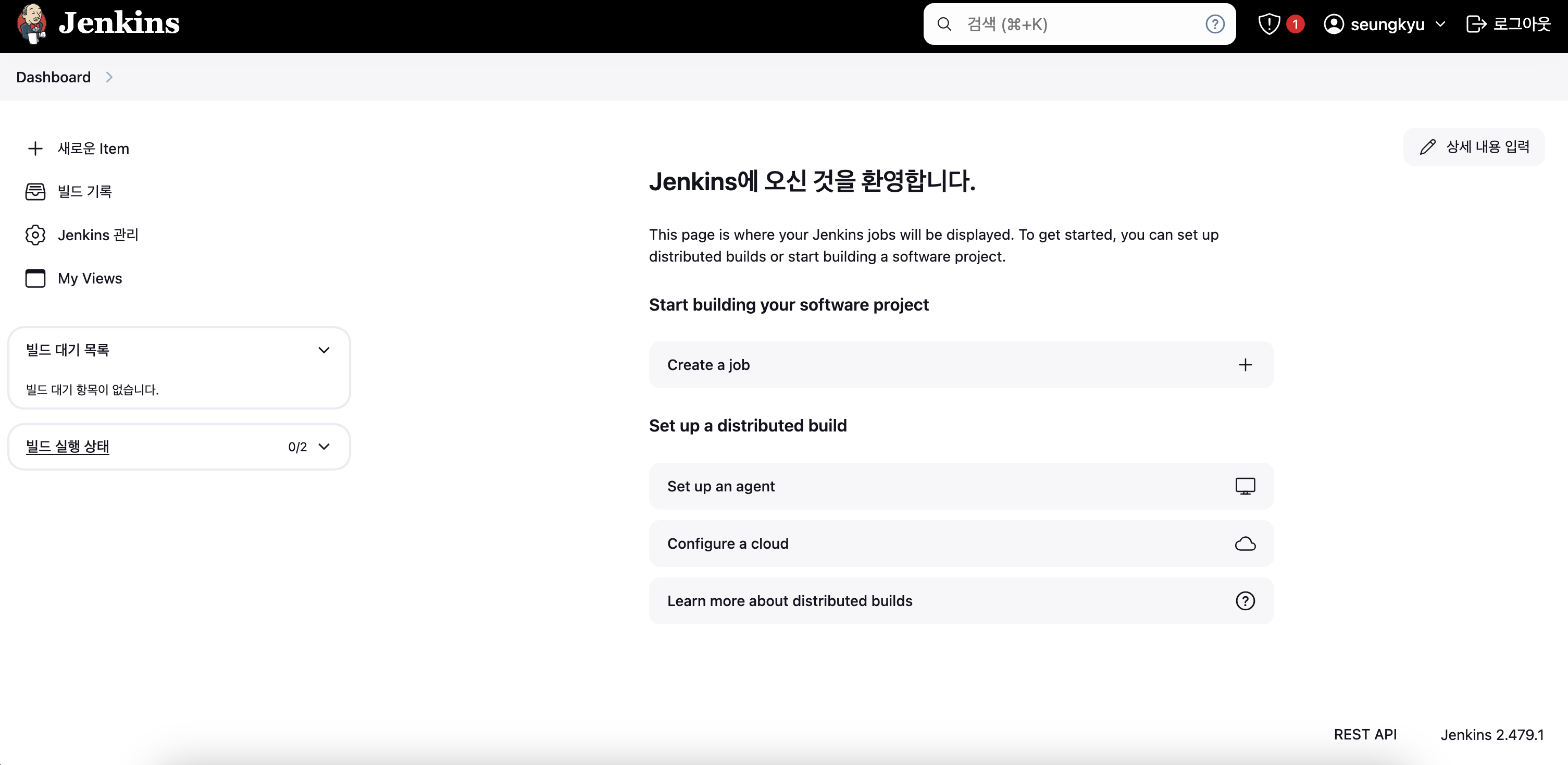Click the cloud icon in Configure a cloud
Screen dimensions: 1568x765
(1245, 544)
